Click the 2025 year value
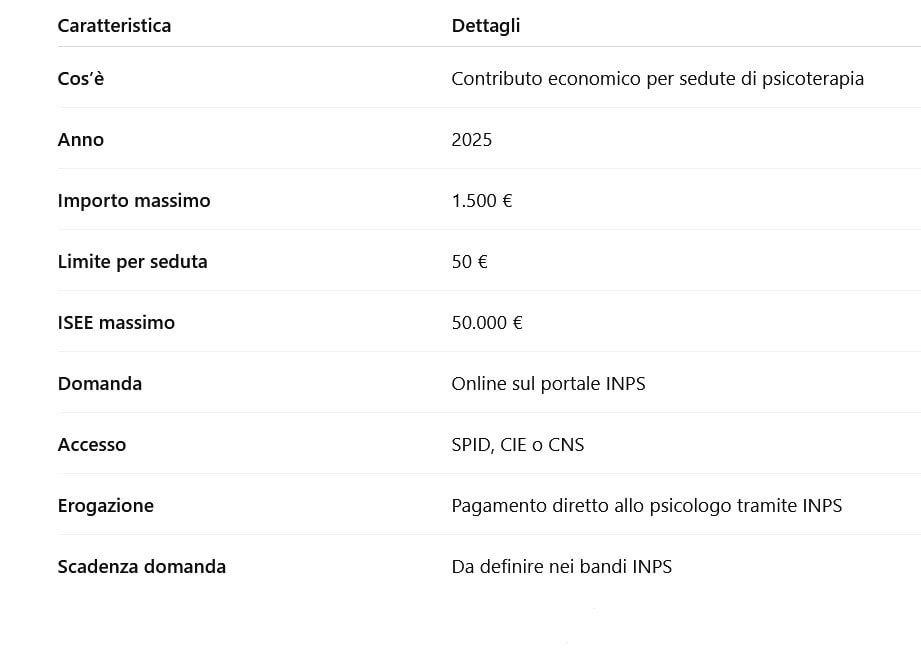 pos(472,139)
